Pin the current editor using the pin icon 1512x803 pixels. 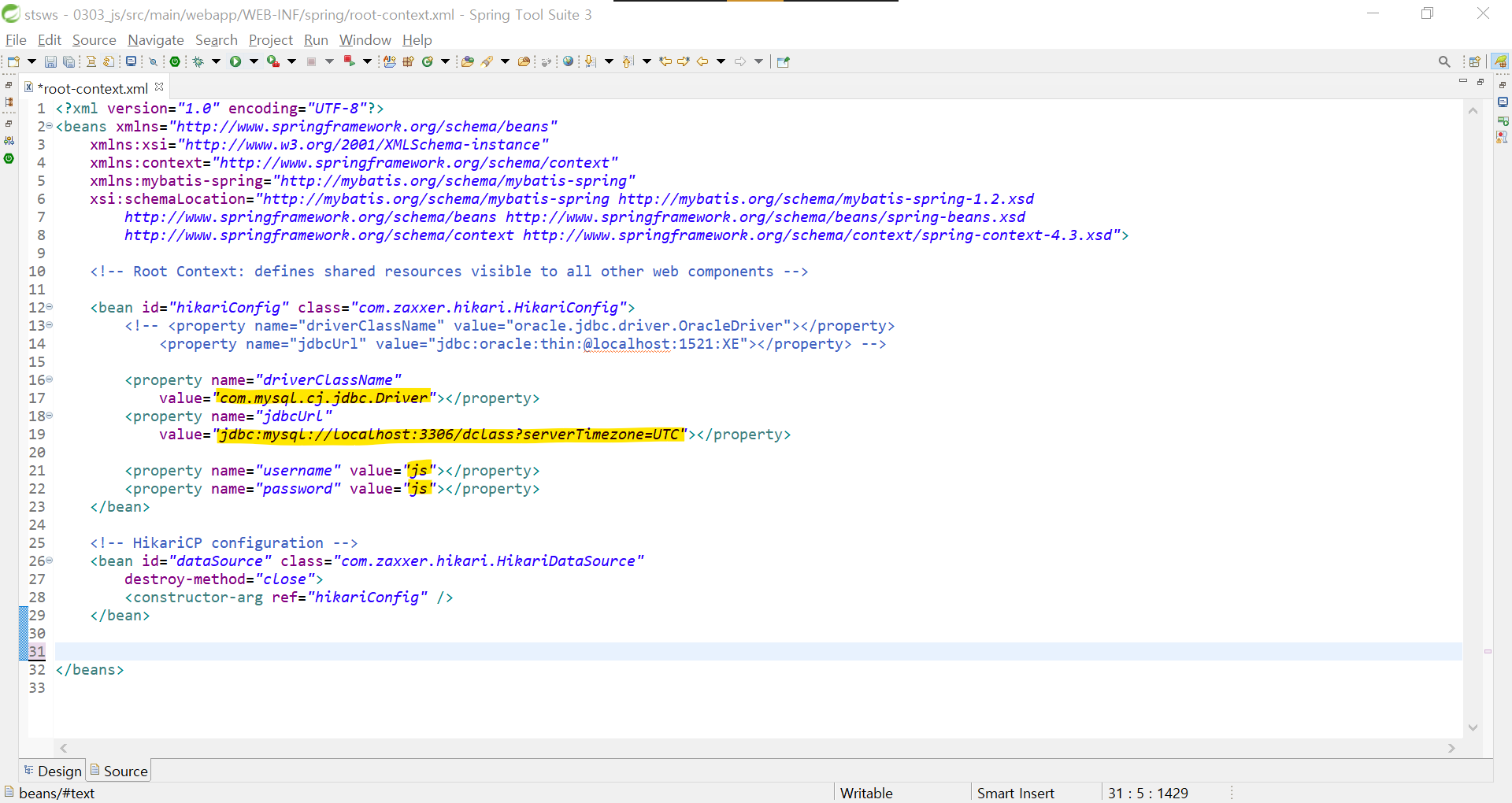pos(781,61)
